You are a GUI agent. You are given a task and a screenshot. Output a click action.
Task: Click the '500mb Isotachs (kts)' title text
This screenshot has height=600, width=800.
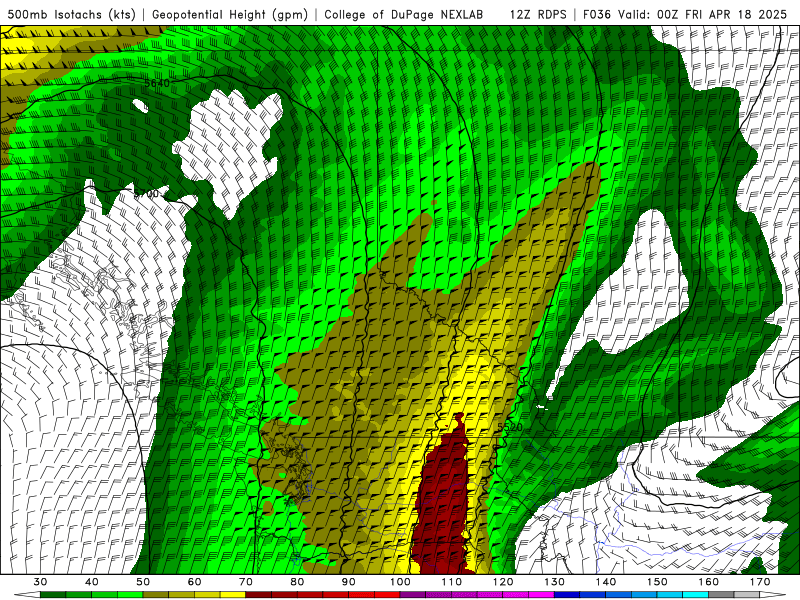[x=71, y=15]
